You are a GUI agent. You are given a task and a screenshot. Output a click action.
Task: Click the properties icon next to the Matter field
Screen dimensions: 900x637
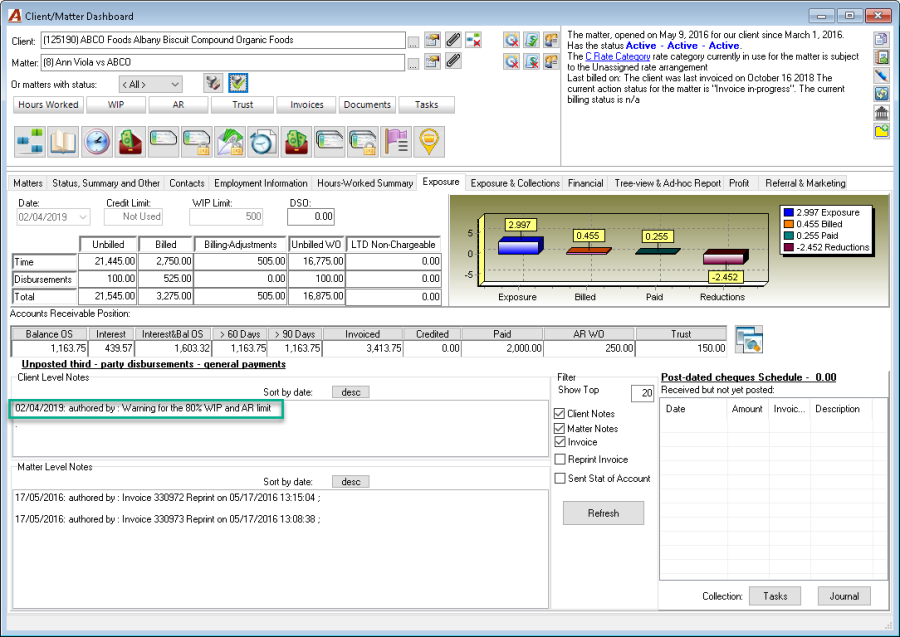click(x=432, y=61)
